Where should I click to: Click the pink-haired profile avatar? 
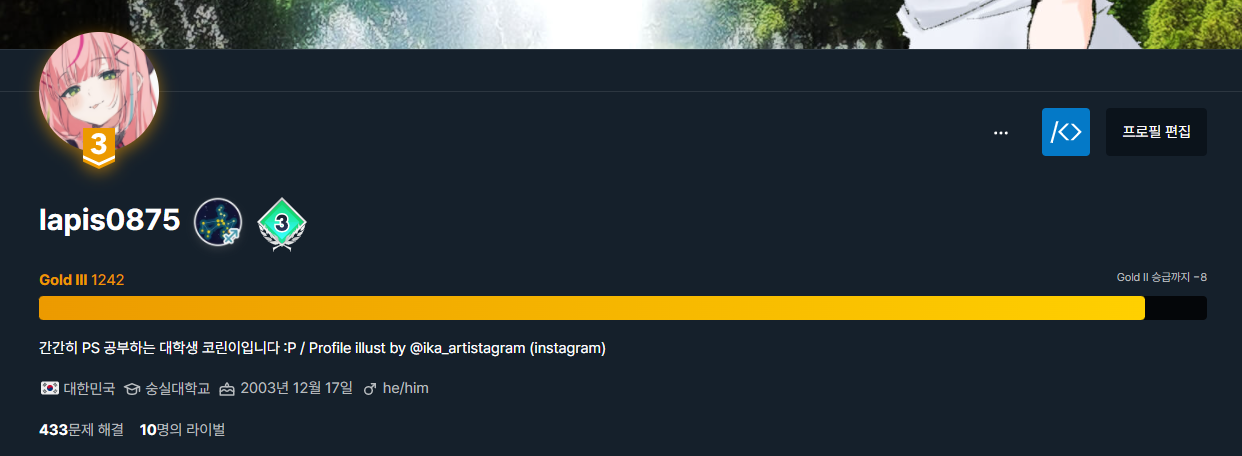tap(99, 88)
